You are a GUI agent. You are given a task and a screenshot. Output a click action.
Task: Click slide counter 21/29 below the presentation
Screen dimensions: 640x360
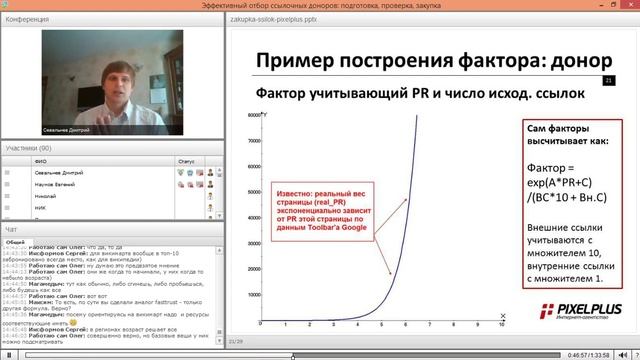236,341
